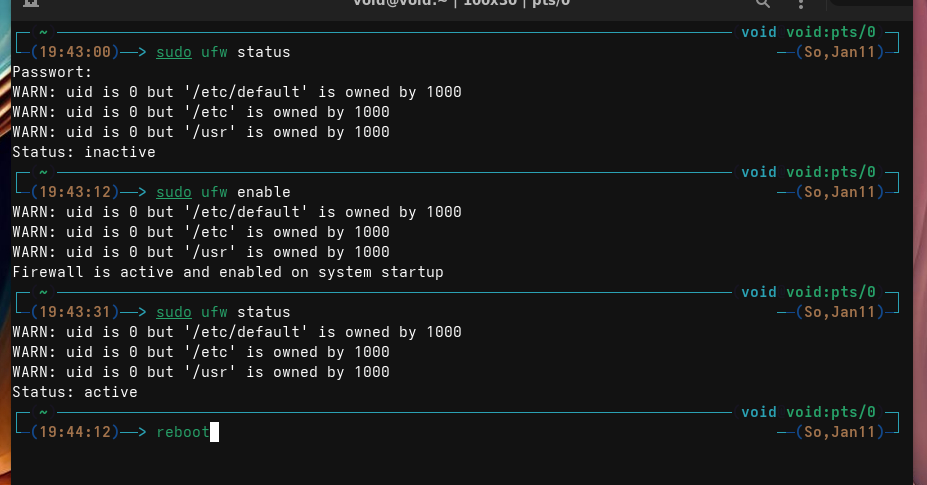The height and width of the screenshot is (485, 927).
Task: Click the sudo ufw status command at 19:43:31
Action: point(223,312)
